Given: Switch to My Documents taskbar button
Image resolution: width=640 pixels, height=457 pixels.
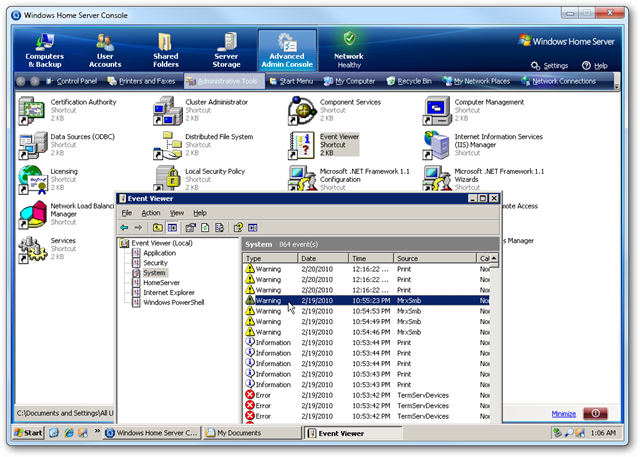Looking at the screenshot, I should point(252,433).
